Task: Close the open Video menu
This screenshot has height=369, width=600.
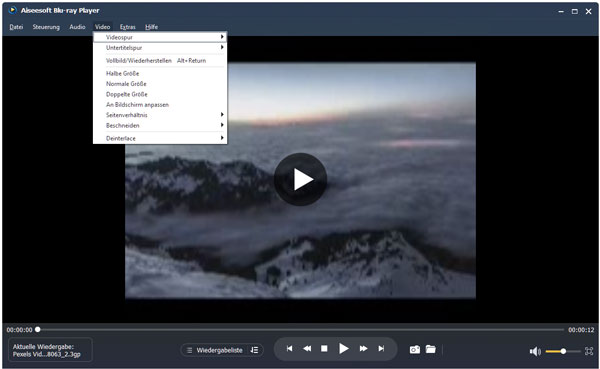Action: [x=103, y=27]
